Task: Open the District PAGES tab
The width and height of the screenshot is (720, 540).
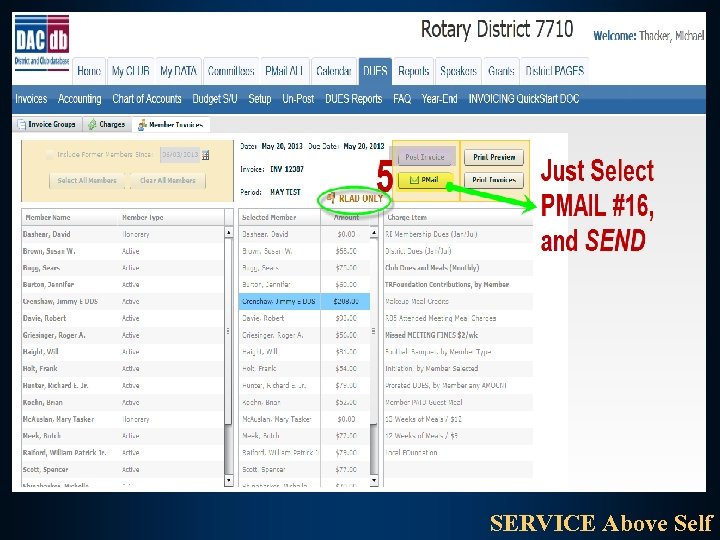Action: click(555, 71)
